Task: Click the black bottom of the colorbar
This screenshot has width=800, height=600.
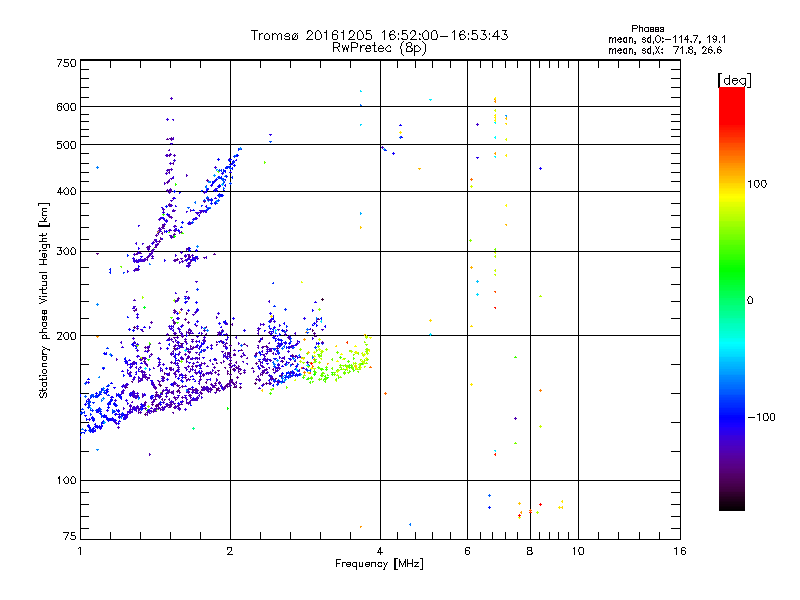Action: coord(732,503)
